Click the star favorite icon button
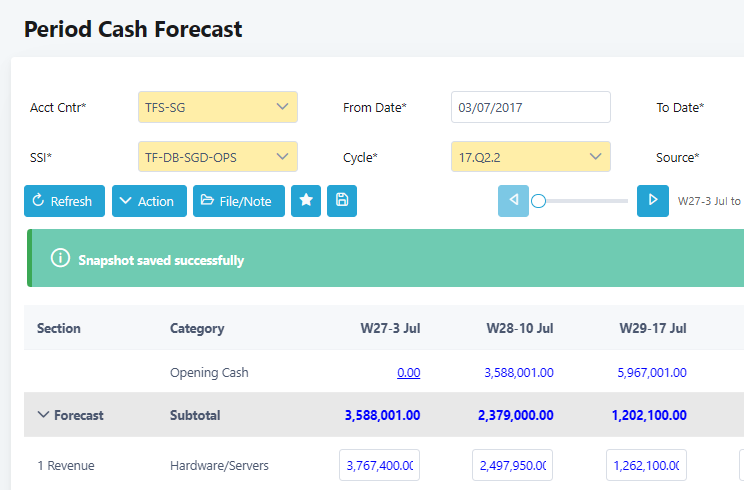The image size is (744, 490). pos(306,201)
